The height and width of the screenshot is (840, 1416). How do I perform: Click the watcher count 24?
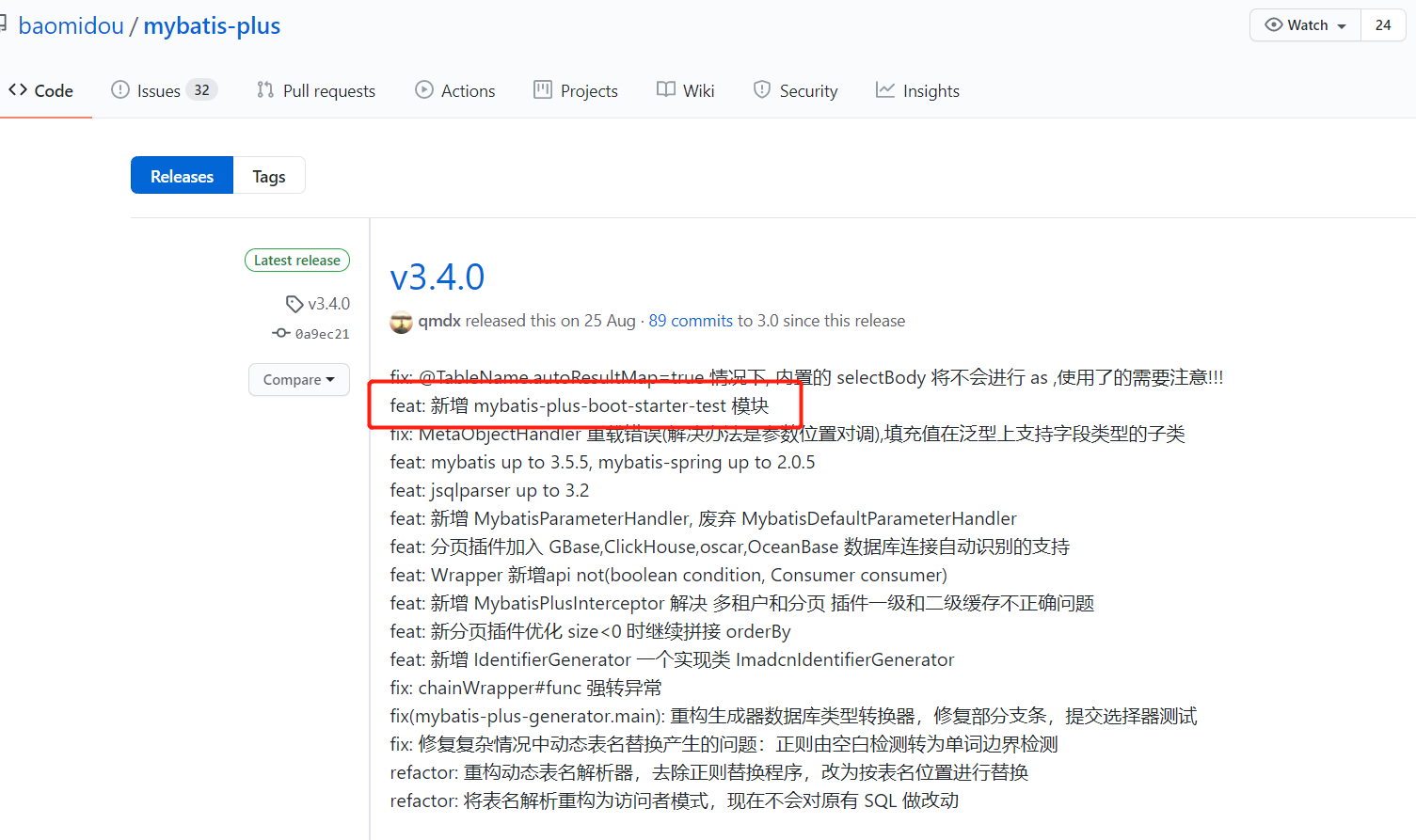point(1383,24)
